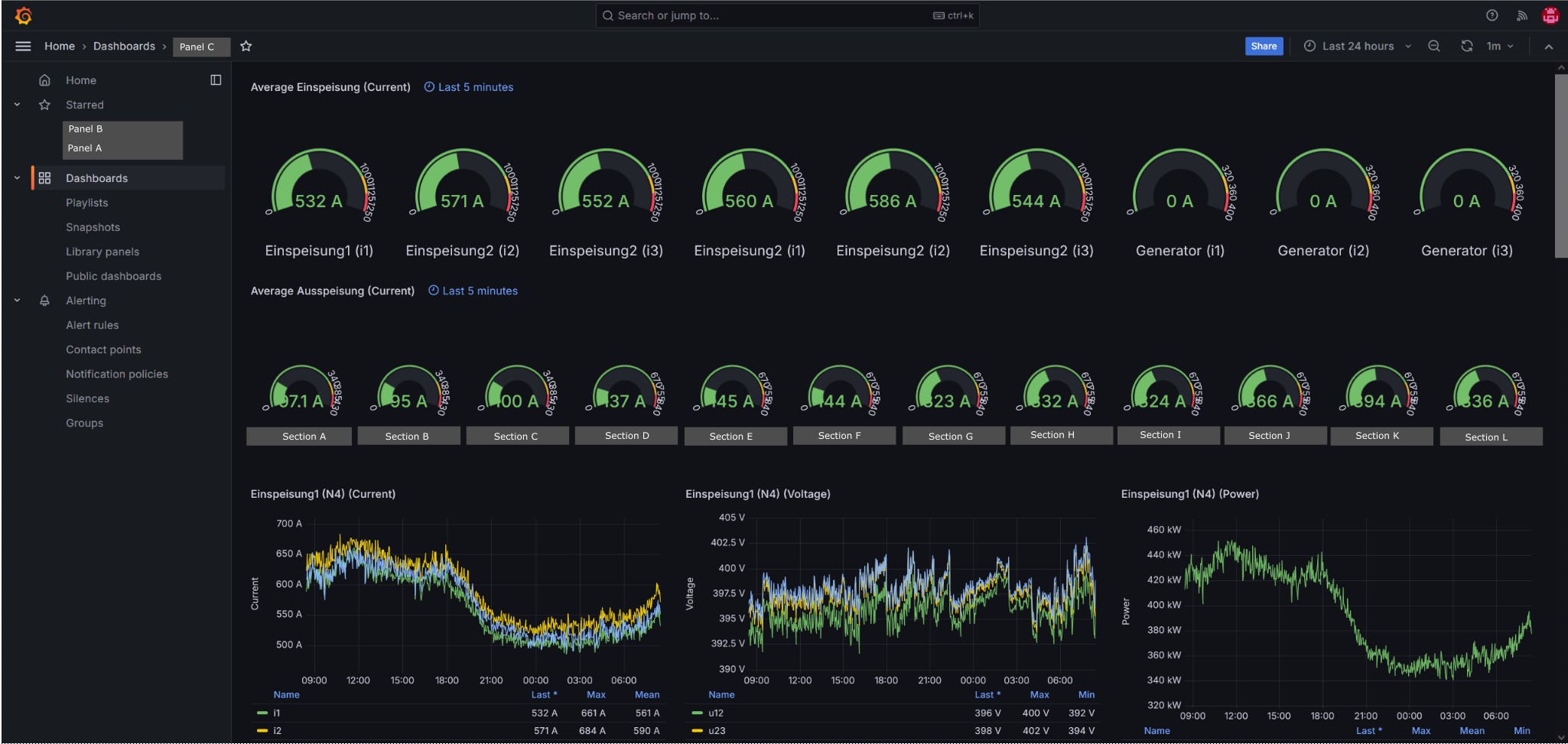The width and height of the screenshot is (1568, 744).
Task: Click the Grafana logo icon
Action: point(24,15)
